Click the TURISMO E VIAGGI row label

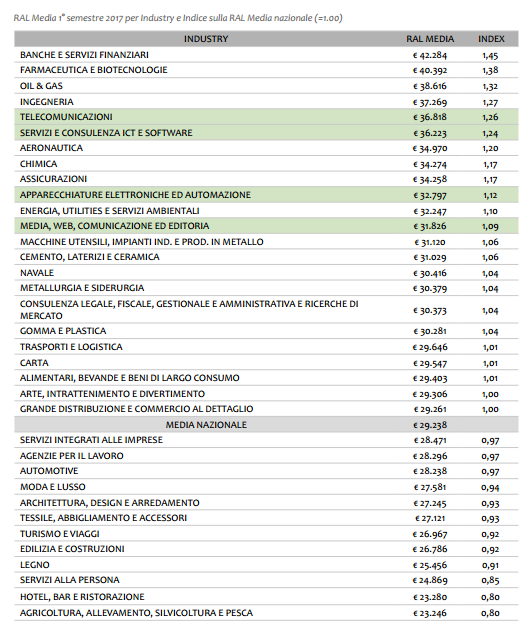60,534
